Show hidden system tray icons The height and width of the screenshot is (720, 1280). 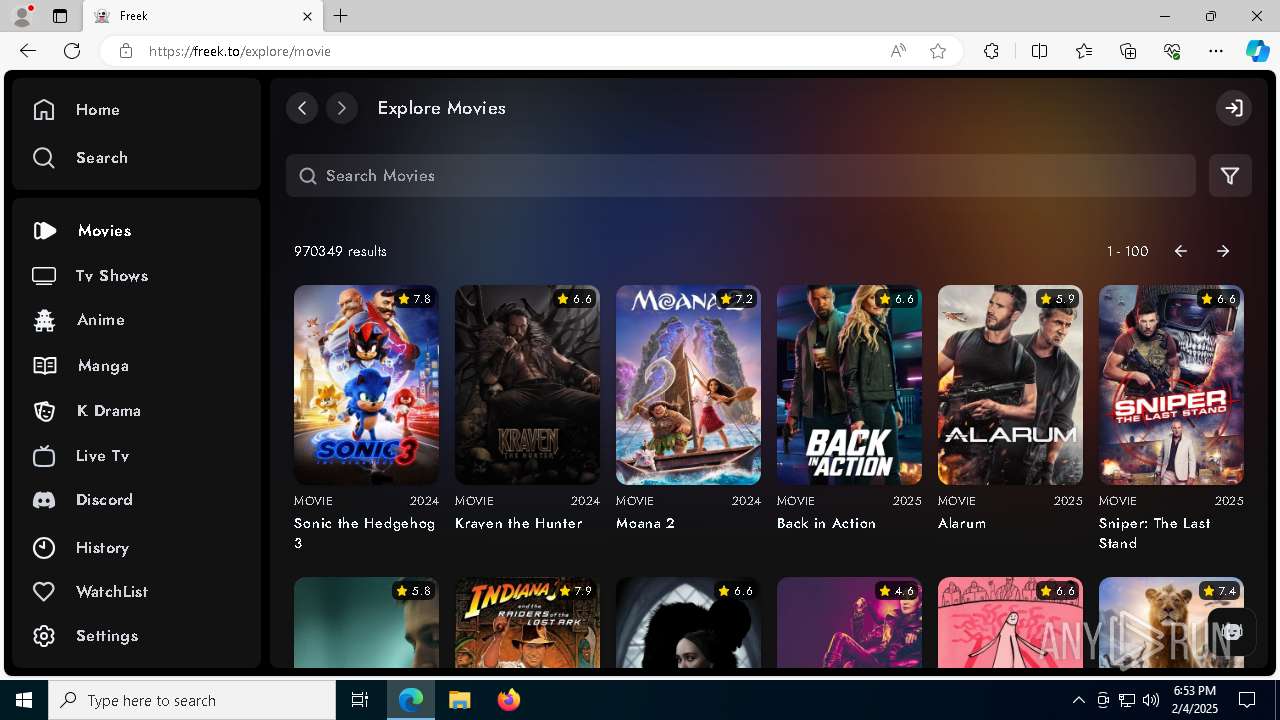(x=1078, y=700)
